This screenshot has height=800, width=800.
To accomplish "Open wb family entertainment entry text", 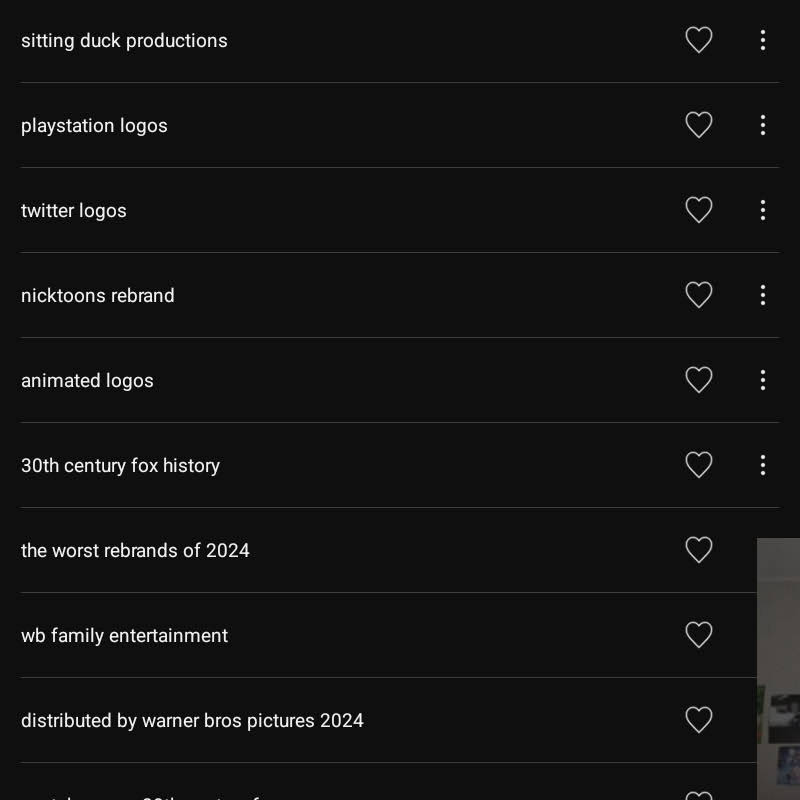I will tap(124, 636).
